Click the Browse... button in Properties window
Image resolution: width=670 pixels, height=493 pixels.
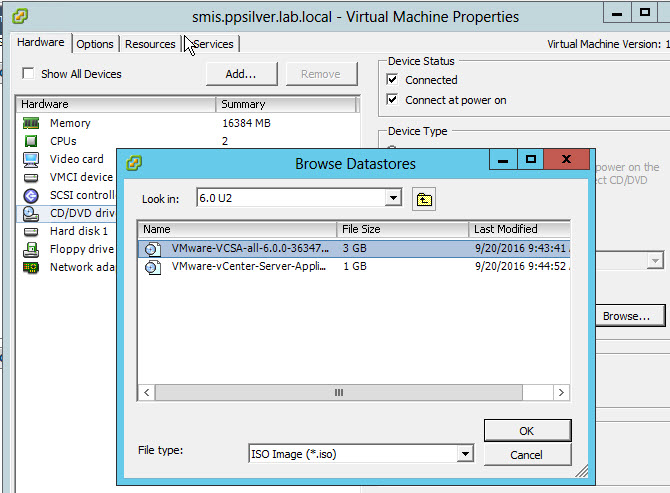coord(629,316)
